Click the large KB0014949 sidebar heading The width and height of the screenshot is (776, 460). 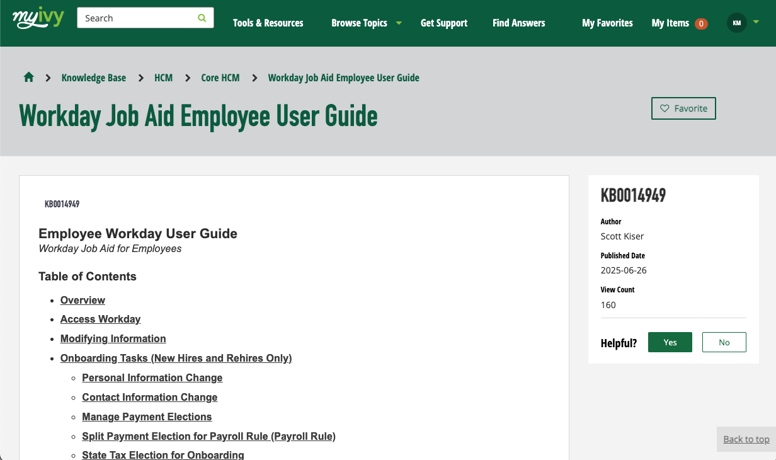coord(633,196)
